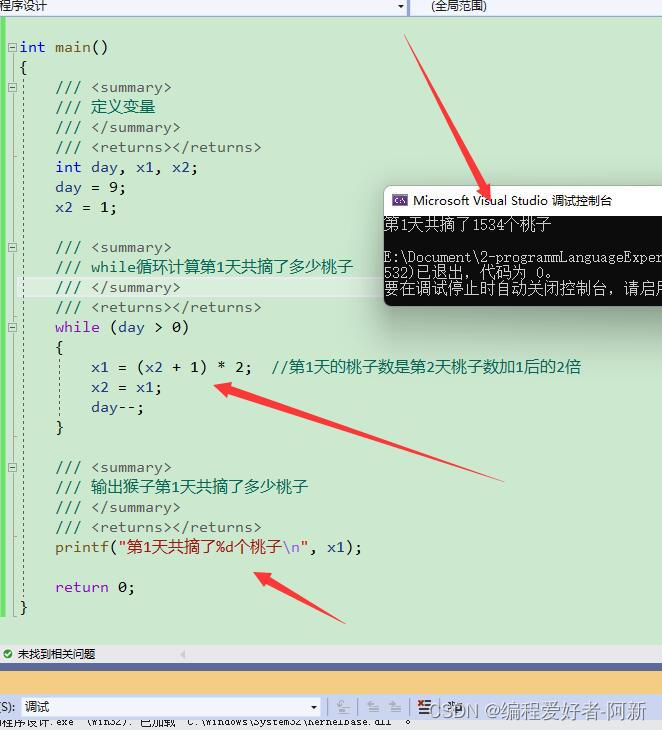Viewport: 662px width, 730px height.
Task: Click the line 'int day, x1, x2;'
Action: (126, 167)
